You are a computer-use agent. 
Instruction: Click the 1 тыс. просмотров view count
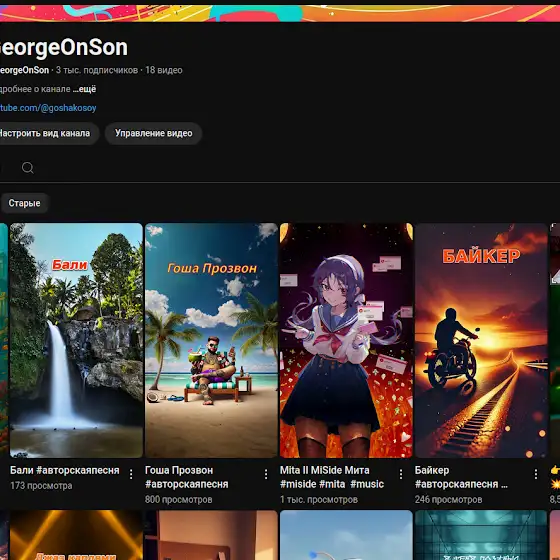point(319,499)
